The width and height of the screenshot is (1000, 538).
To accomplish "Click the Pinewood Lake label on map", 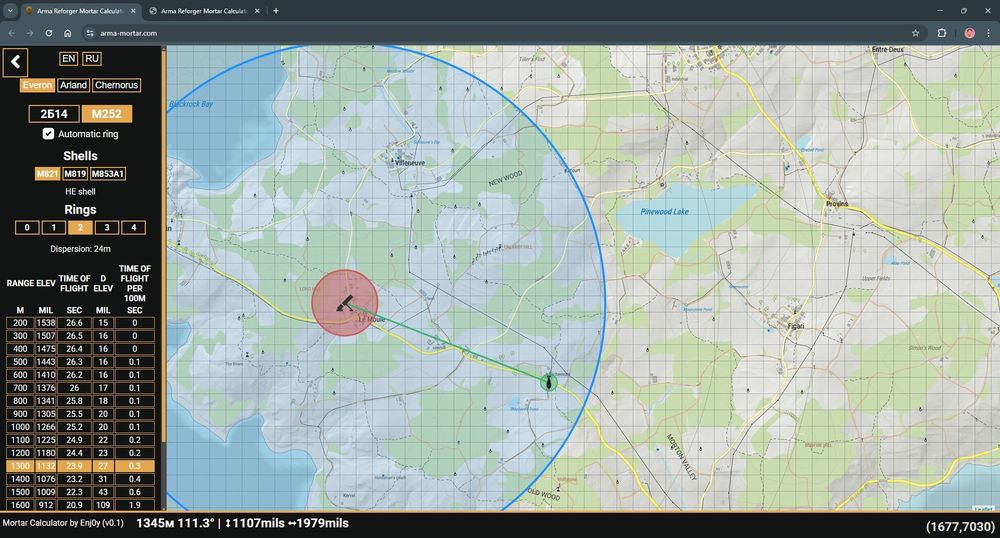I will coord(665,212).
